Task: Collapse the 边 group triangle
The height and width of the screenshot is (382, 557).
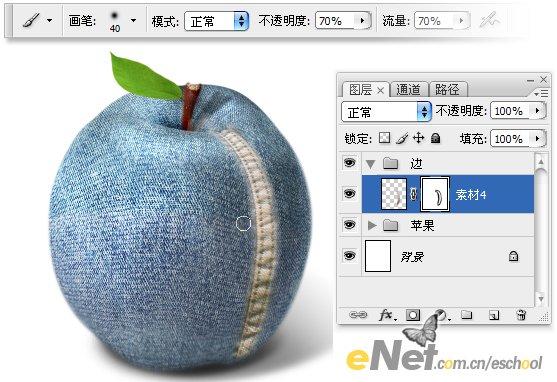Action: pyautogui.click(x=371, y=164)
